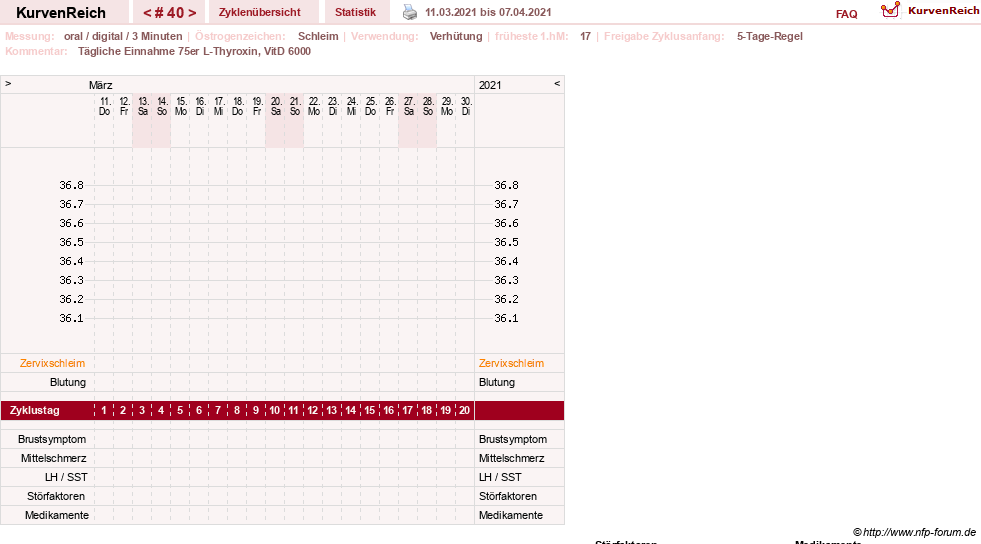Screen dimensions: 981x544
Task: Click the left Brustsymptom row label
Action: coord(52,439)
